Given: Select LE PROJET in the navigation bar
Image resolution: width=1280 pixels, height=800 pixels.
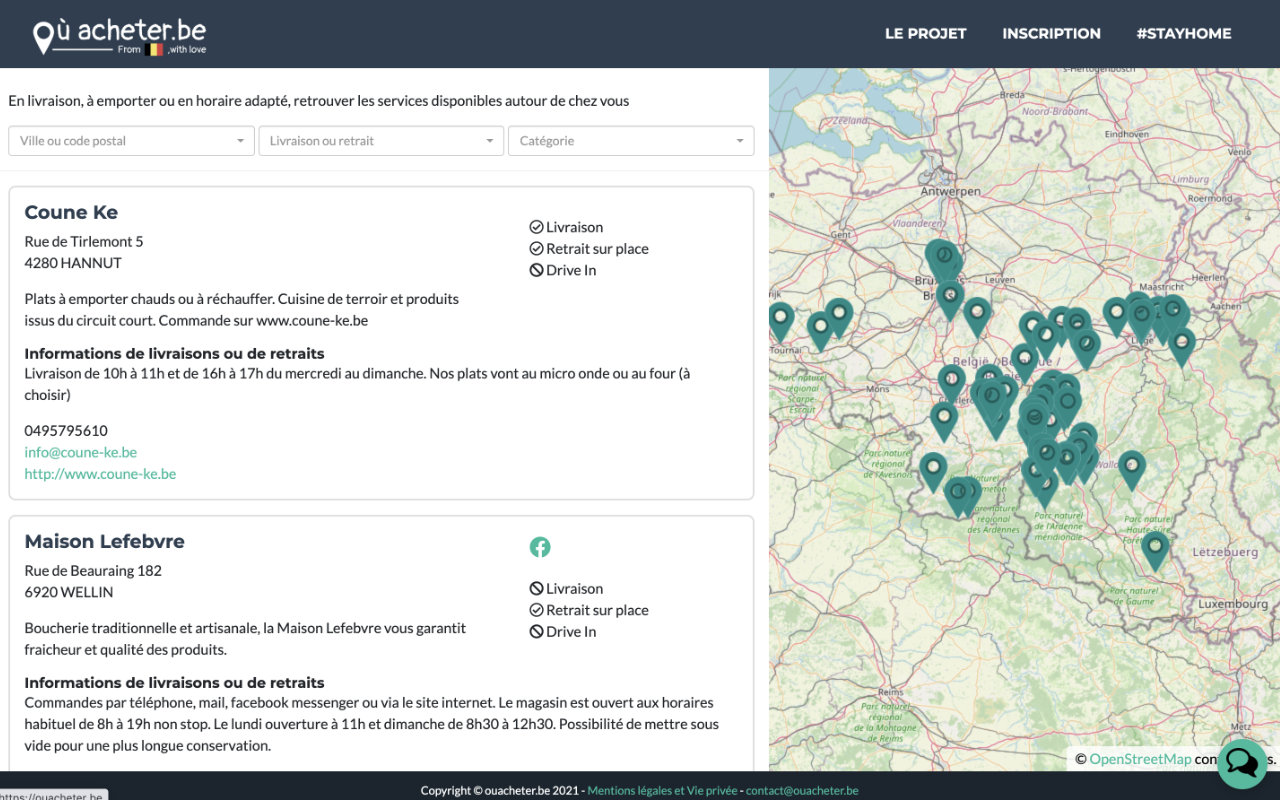Looking at the screenshot, I should [925, 33].
